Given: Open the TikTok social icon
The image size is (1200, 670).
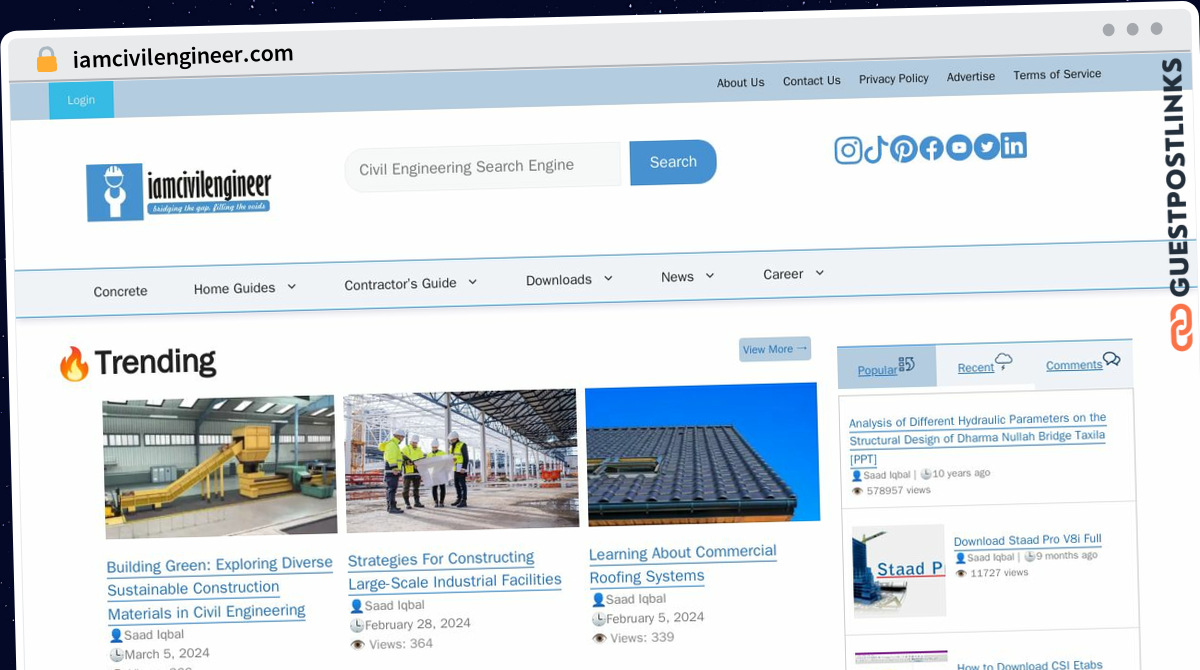Looking at the screenshot, I should [875, 150].
